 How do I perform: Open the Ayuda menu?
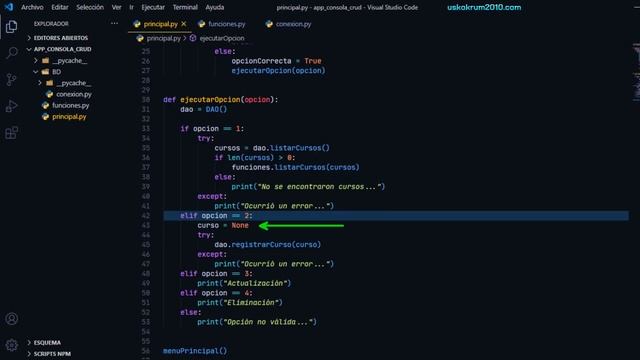tap(215, 7)
